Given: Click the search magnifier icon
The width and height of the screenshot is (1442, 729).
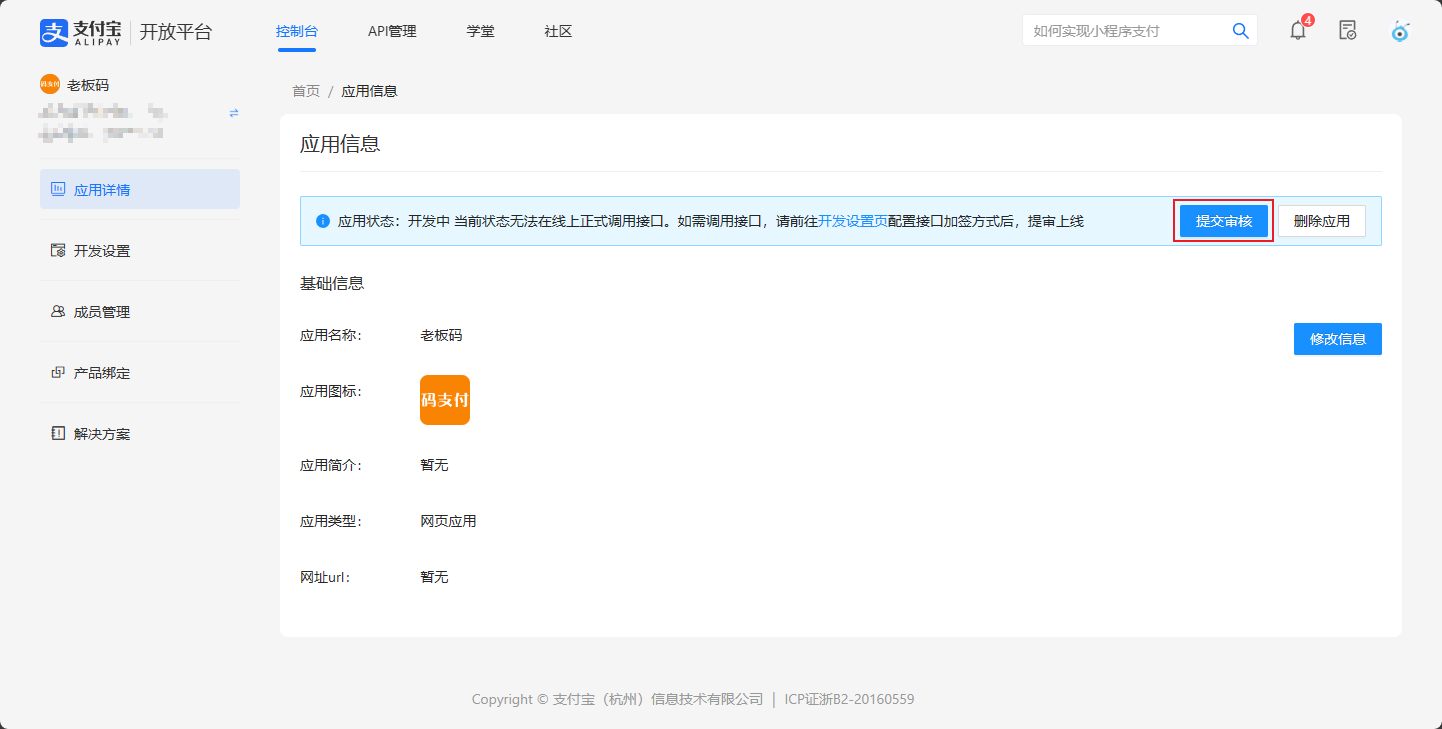Looking at the screenshot, I should coord(1240,31).
